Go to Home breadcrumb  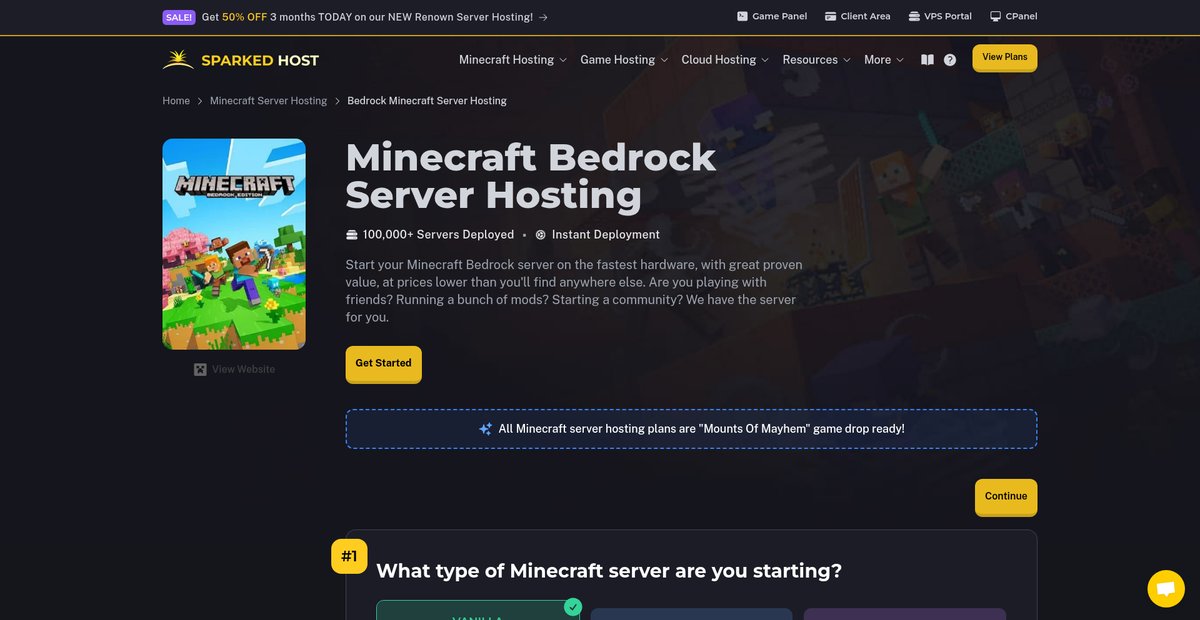tap(176, 101)
